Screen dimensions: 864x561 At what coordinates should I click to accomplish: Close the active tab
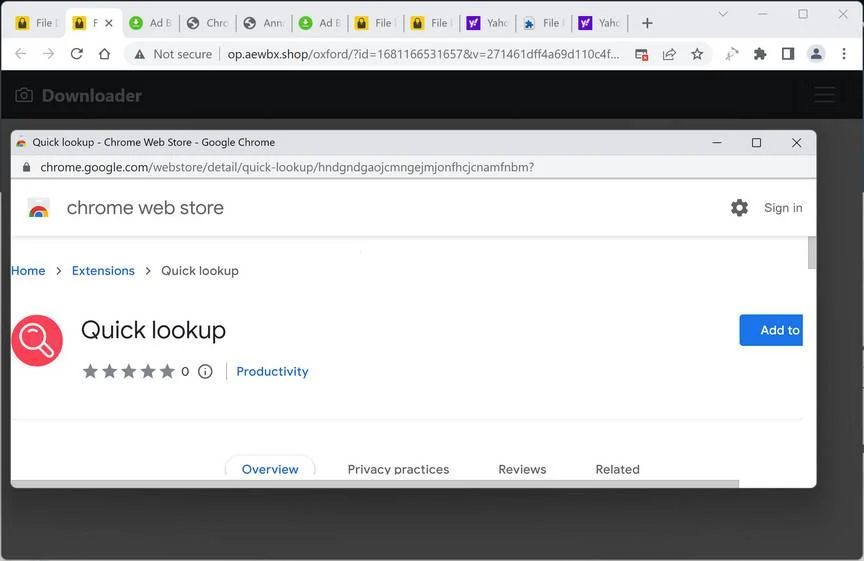click(109, 23)
